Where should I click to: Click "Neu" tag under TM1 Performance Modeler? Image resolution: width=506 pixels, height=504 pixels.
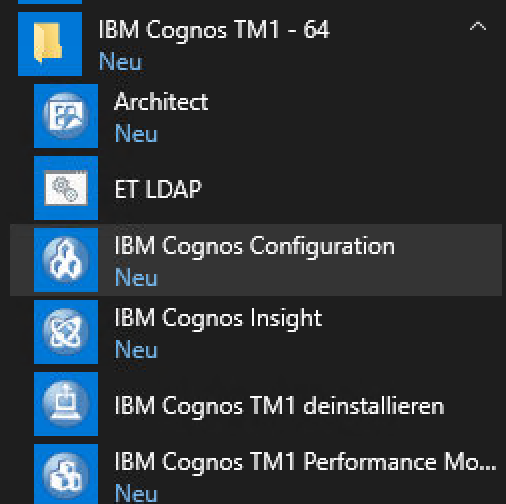[136, 493]
